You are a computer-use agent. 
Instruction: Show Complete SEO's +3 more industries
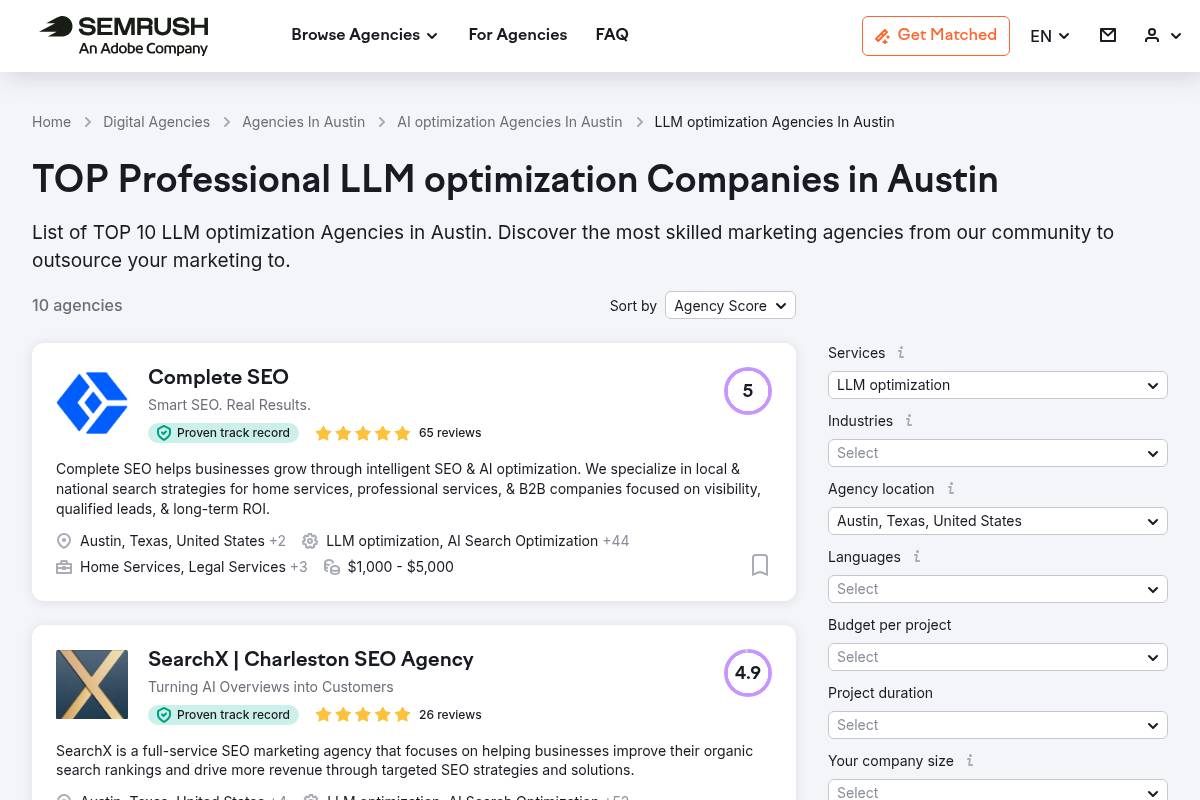click(299, 567)
